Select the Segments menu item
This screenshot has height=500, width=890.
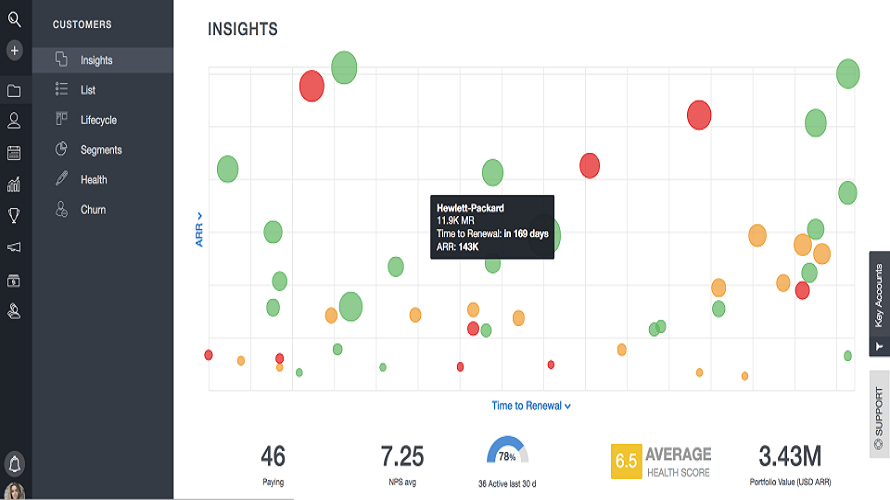pos(101,150)
